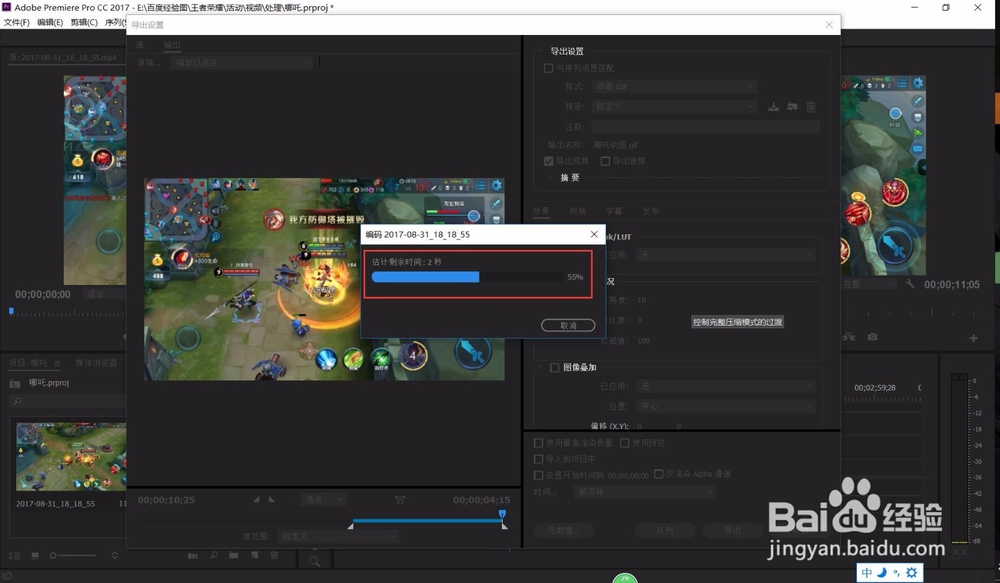Open the 编辑(E) menu
The height and width of the screenshot is (583, 1000).
click(x=50, y=22)
